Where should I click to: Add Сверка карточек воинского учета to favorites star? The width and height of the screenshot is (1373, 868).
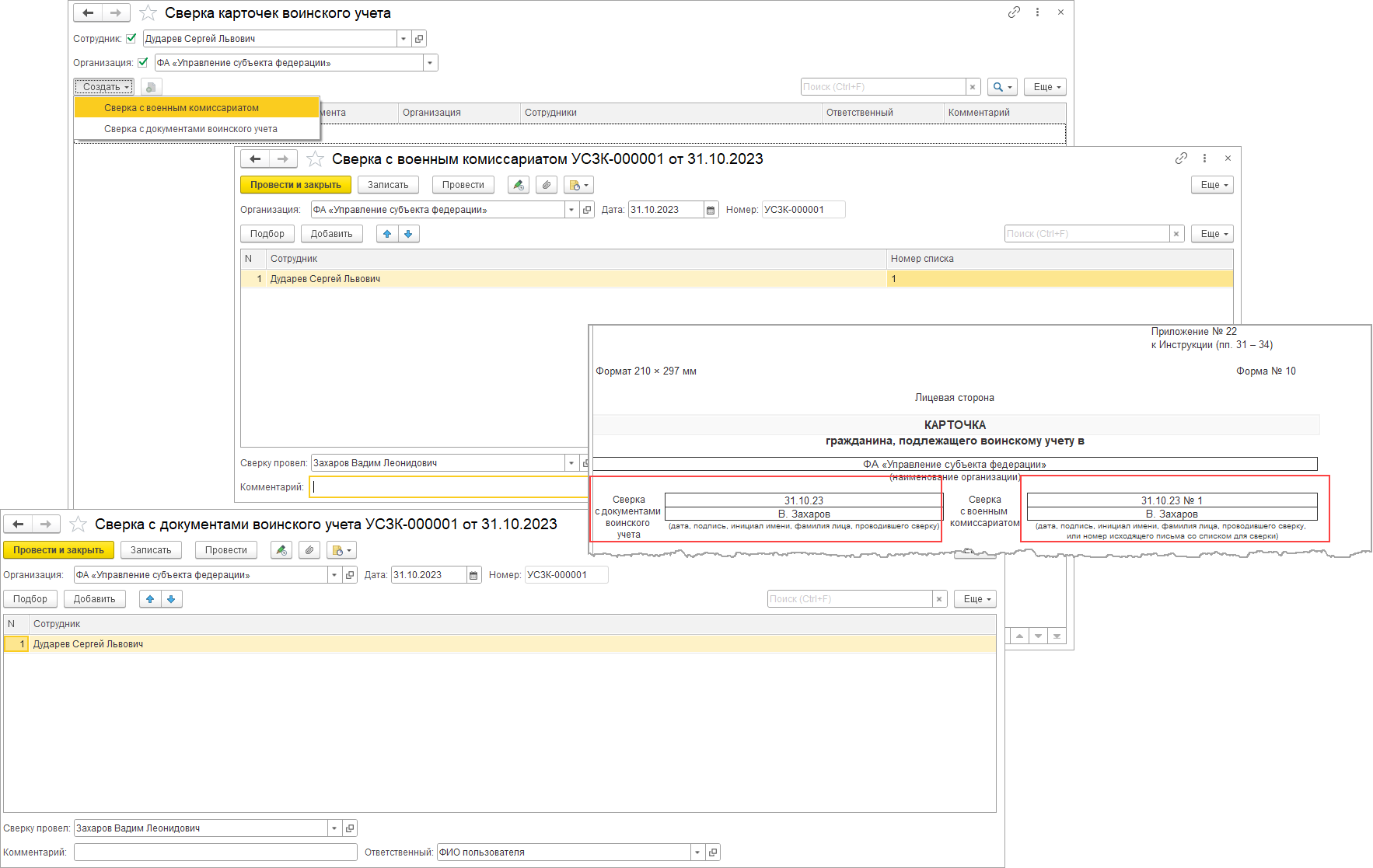tap(148, 13)
